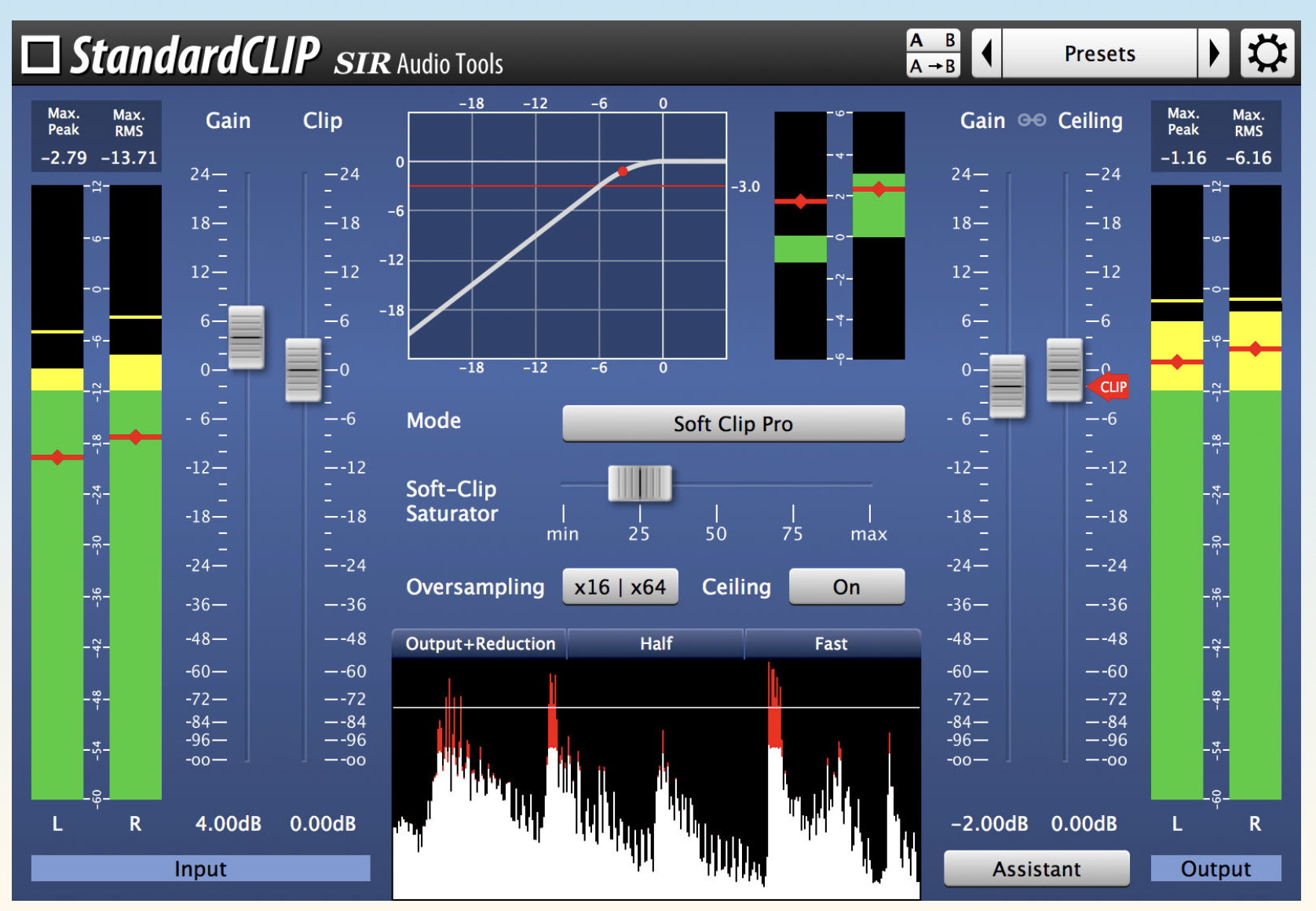This screenshot has height=911, width=1316.
Task: Click the output Gain fader handle
Action: pyautogui.click(x=1007, y=386)
